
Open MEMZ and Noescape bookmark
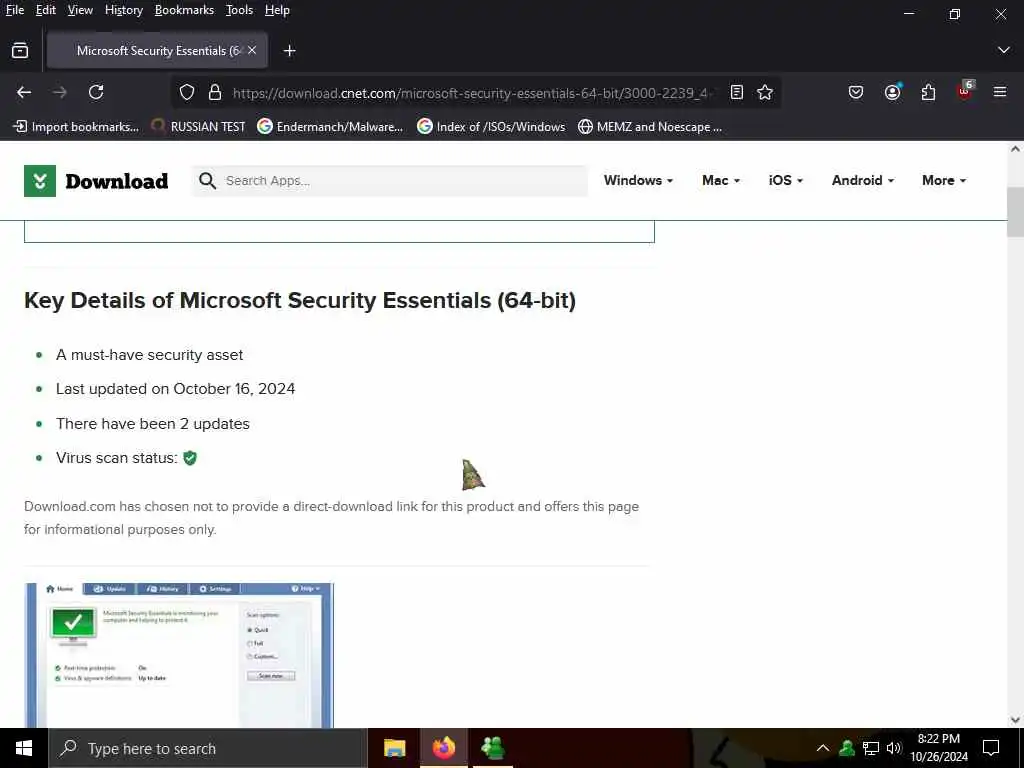(650, 127)
